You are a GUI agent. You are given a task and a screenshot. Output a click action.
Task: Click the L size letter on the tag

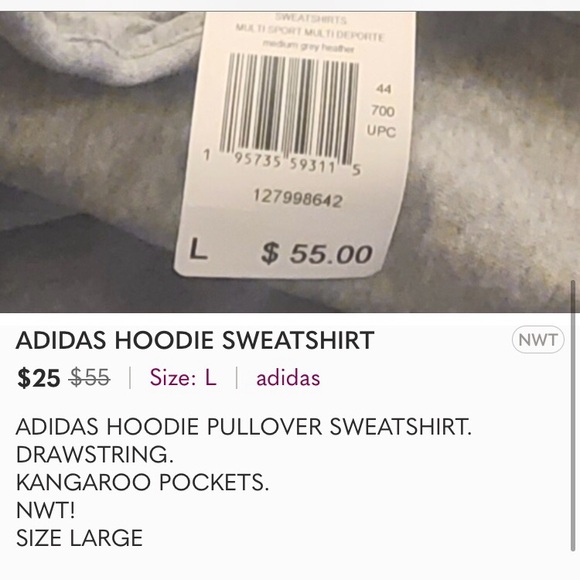[198, 249]
